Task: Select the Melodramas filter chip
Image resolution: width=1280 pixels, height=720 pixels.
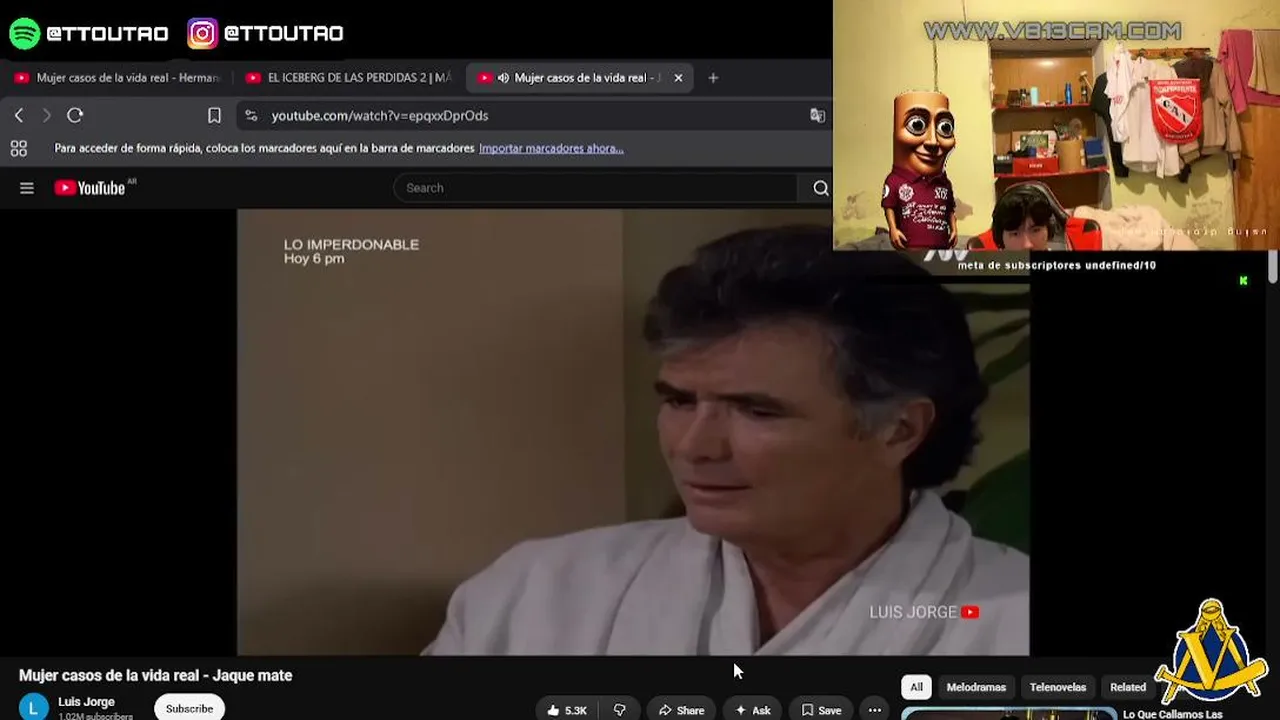Action: (x=976, y=687)
